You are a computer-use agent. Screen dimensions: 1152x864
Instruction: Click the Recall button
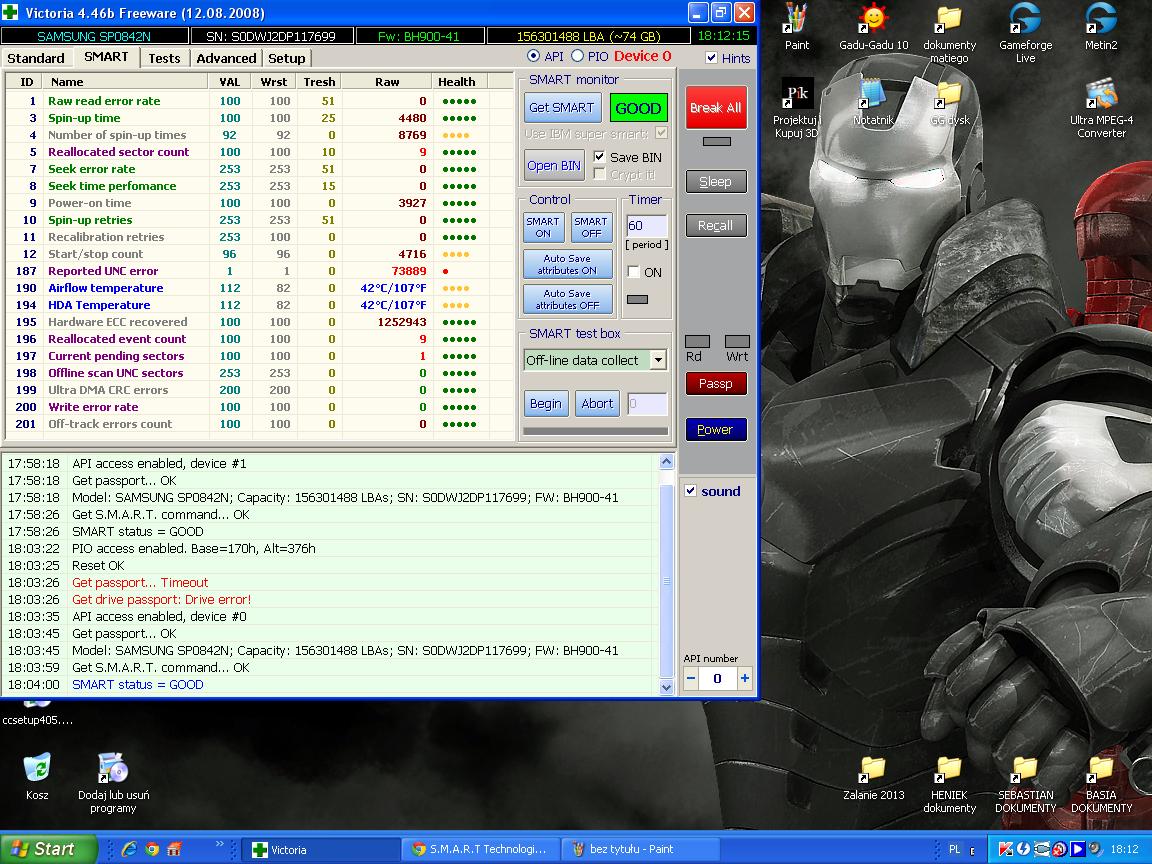pos(716,226)
